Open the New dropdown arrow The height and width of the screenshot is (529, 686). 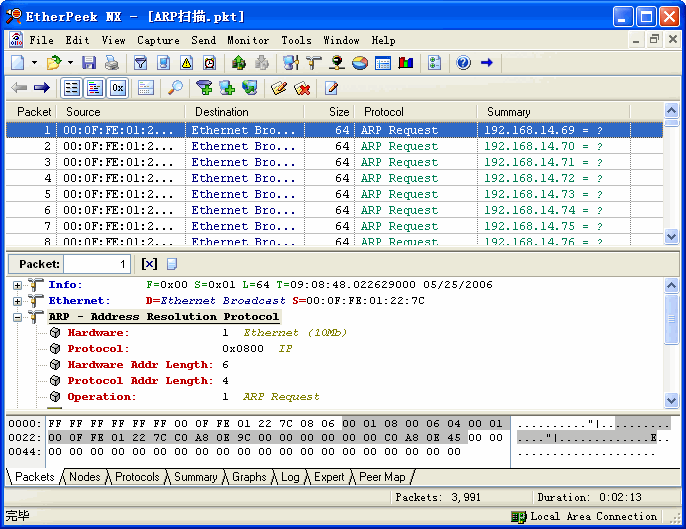pos(34,63)
